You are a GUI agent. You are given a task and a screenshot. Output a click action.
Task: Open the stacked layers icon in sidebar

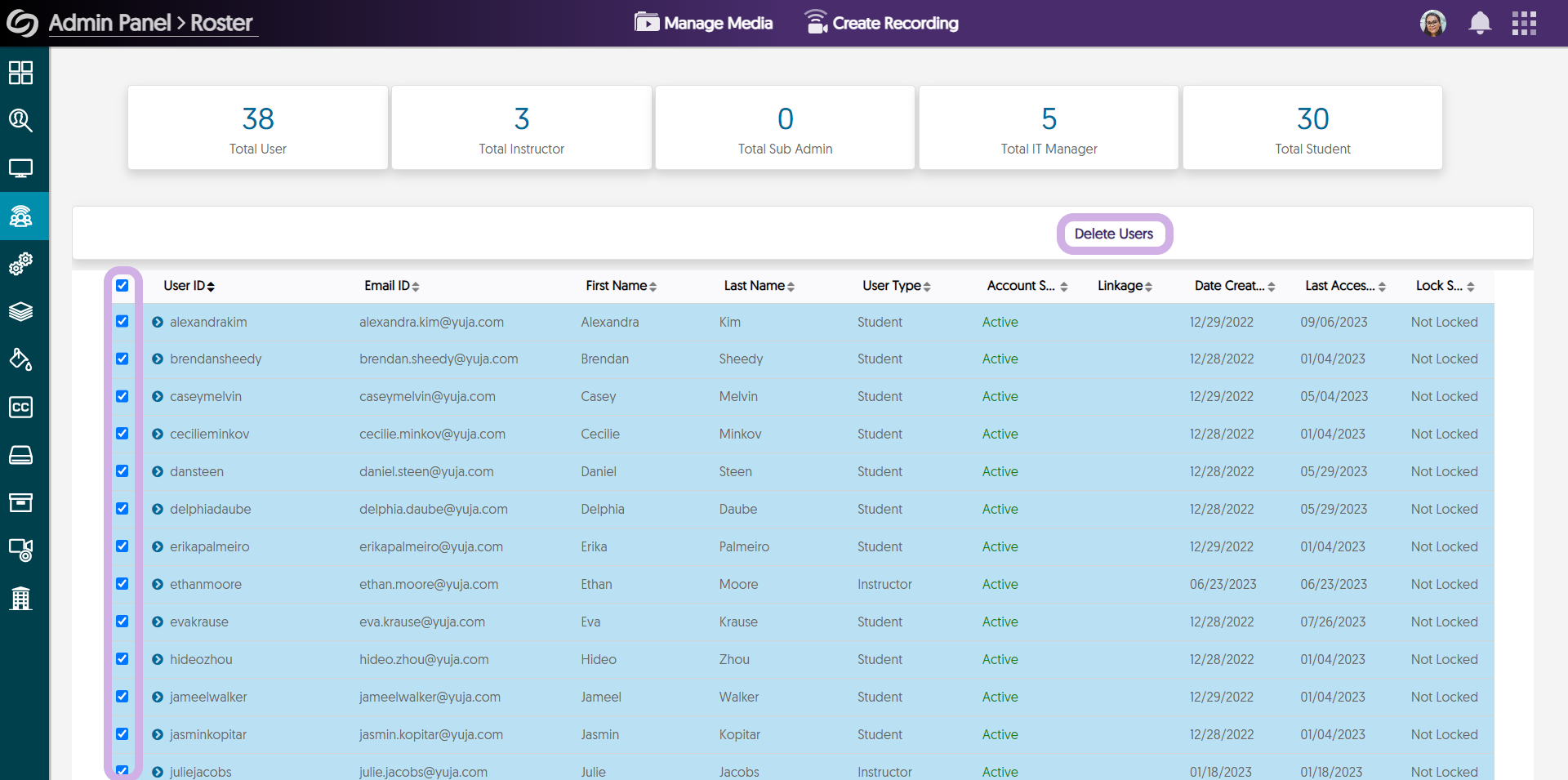(x=20, y=312)
